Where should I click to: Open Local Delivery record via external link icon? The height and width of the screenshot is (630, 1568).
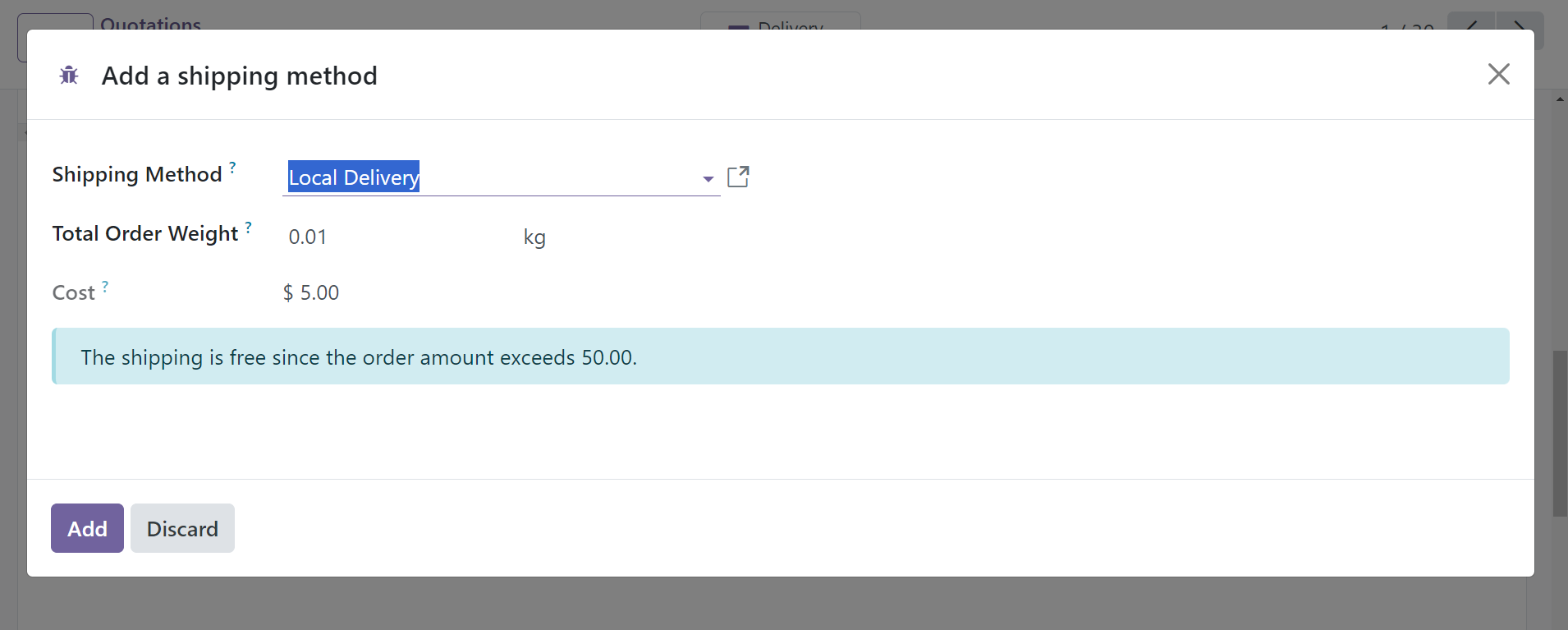tap(738, 177)
